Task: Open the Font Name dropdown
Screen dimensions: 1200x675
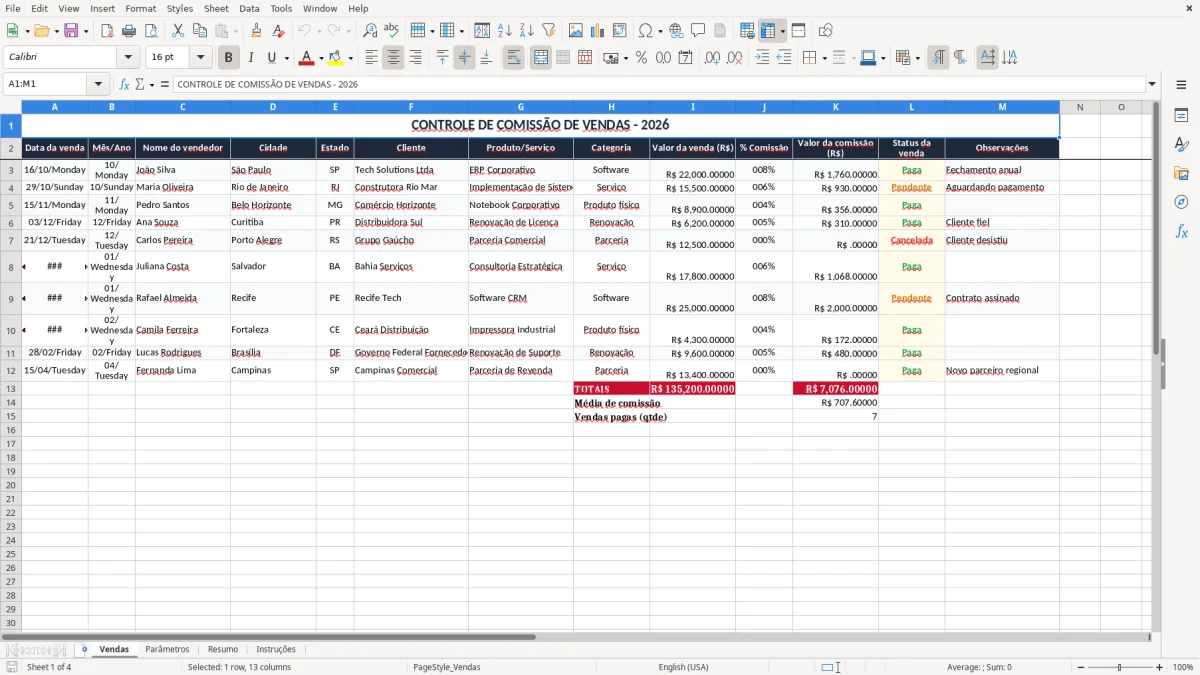Action: (x=127, y=58)
